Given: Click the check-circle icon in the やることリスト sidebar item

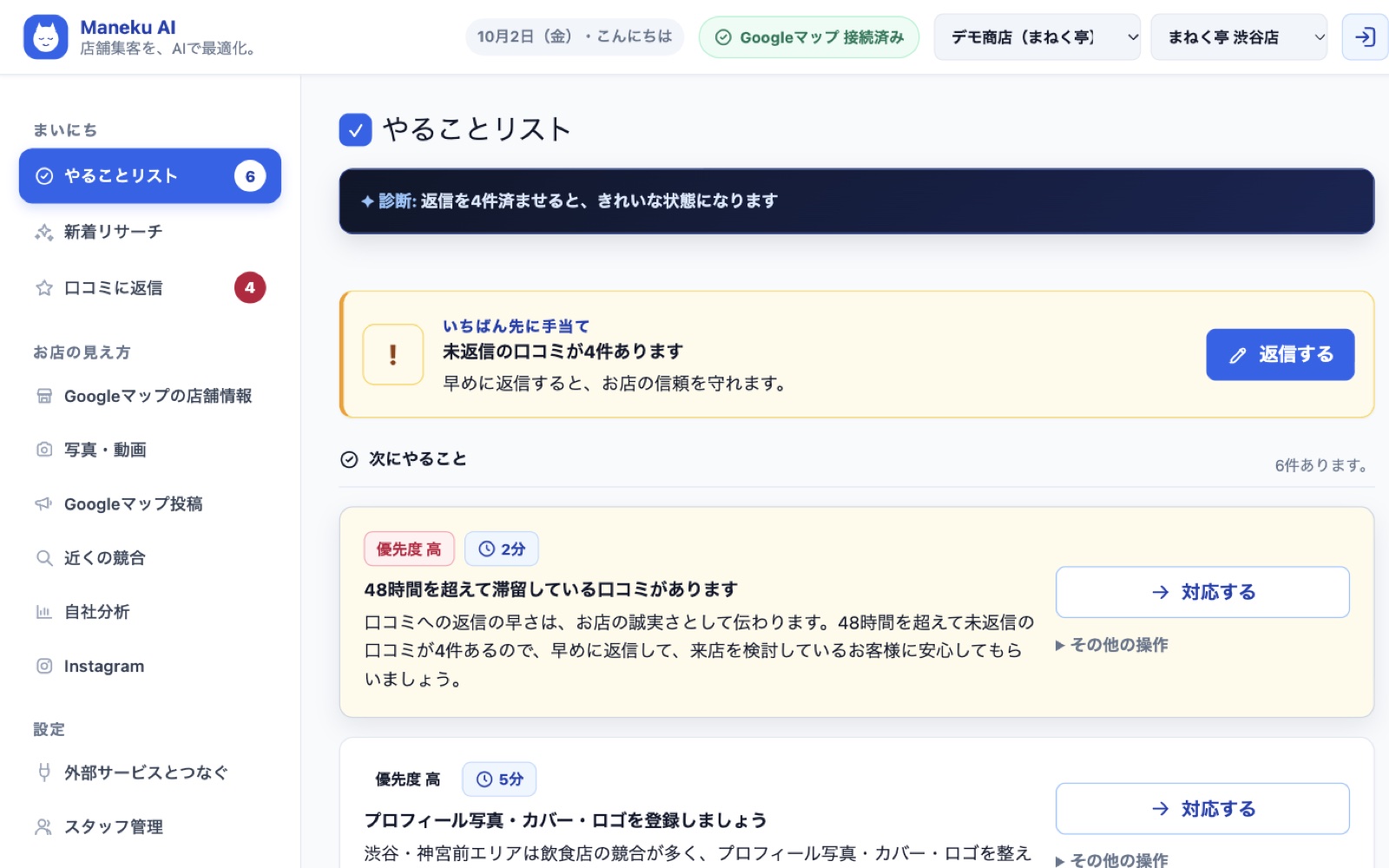Looking at the screenshot, I should (43, 176).
